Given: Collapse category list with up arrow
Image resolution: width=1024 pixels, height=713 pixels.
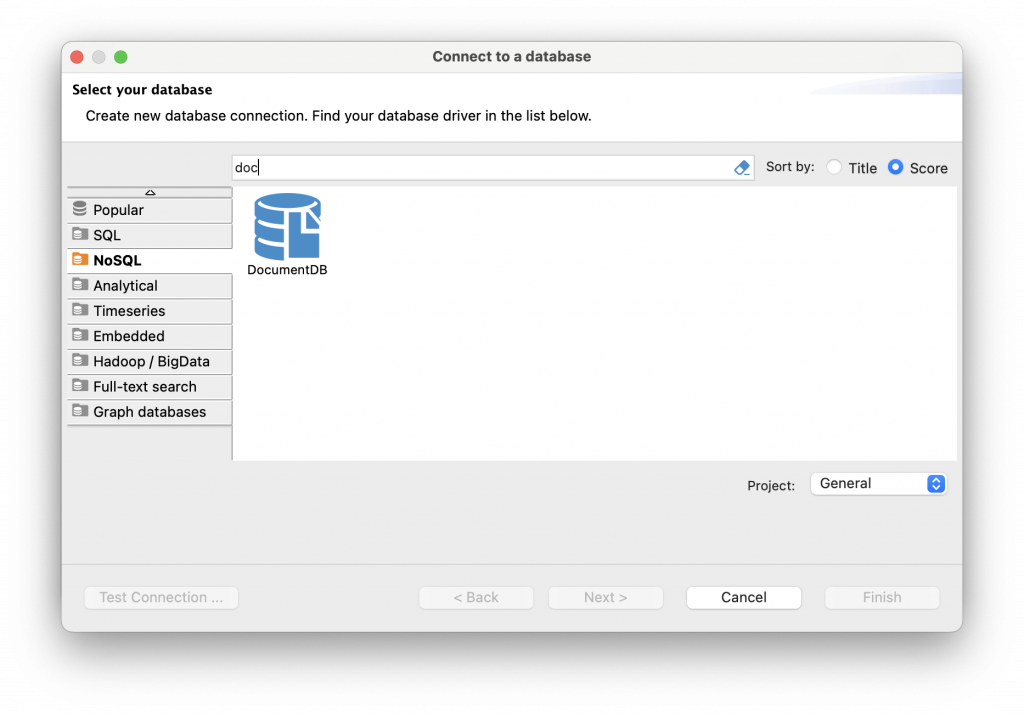Looking at the screenshot, I should [x=150, y=192].
